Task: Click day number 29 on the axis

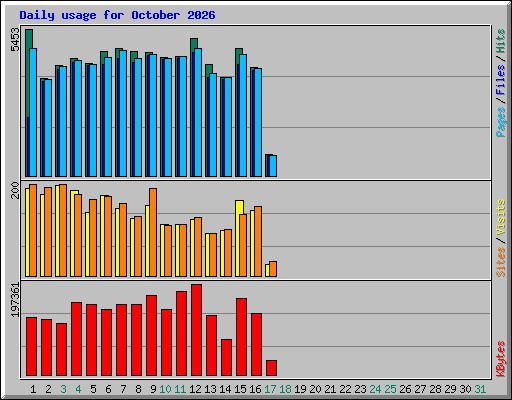Action: pyautogui.click(x=450, y=389)
